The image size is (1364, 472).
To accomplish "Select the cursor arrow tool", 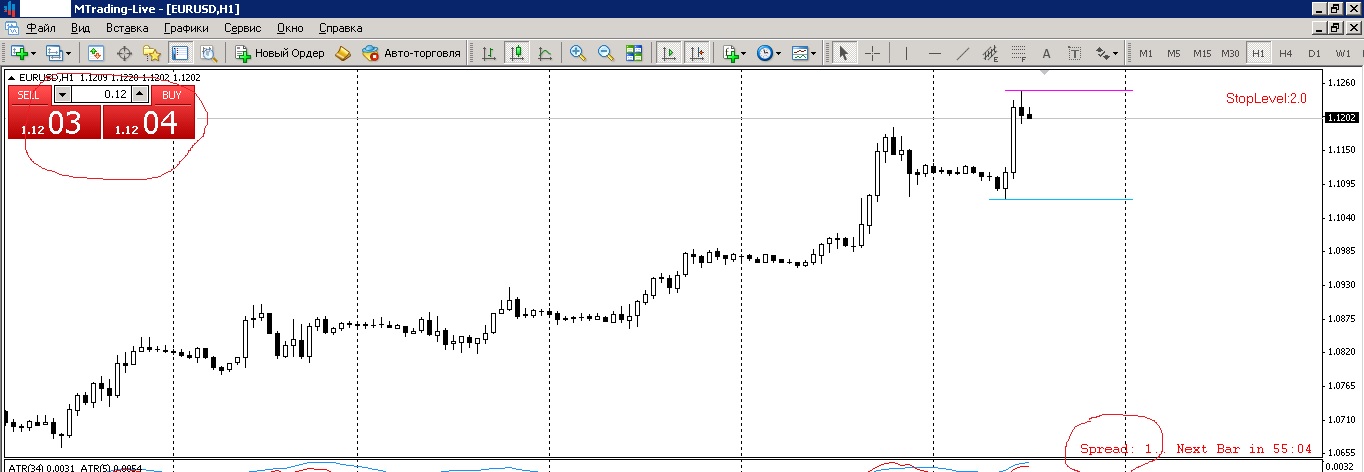I will [843, 53].
